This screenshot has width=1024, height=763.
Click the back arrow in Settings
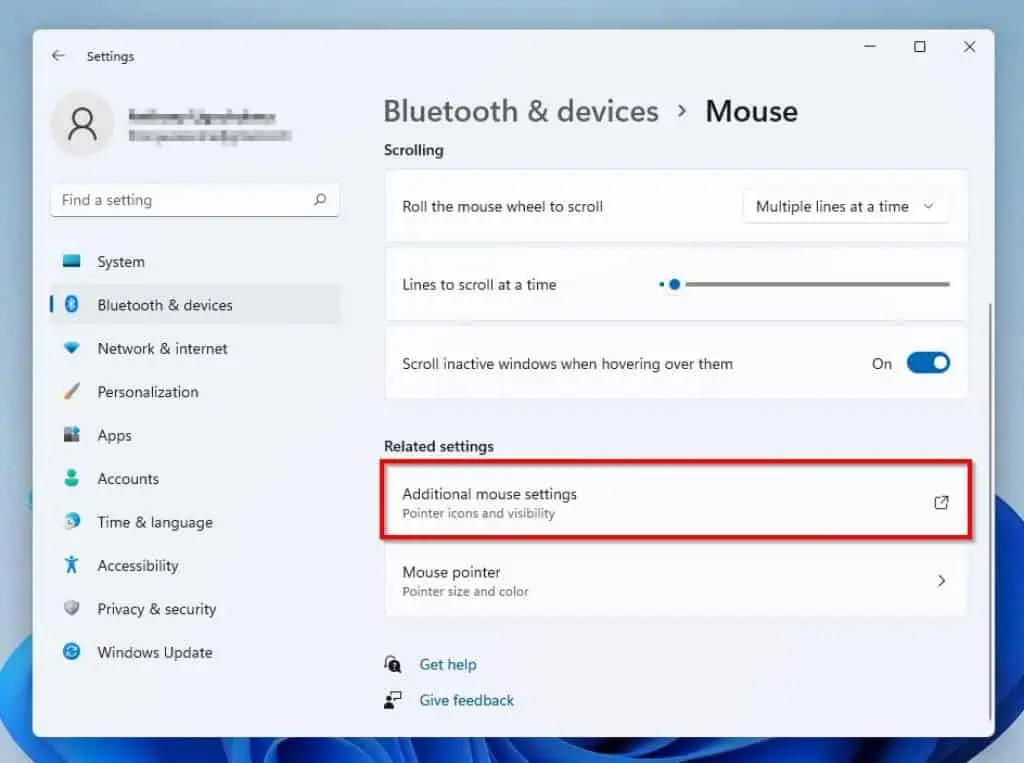[x=58, y=56]
